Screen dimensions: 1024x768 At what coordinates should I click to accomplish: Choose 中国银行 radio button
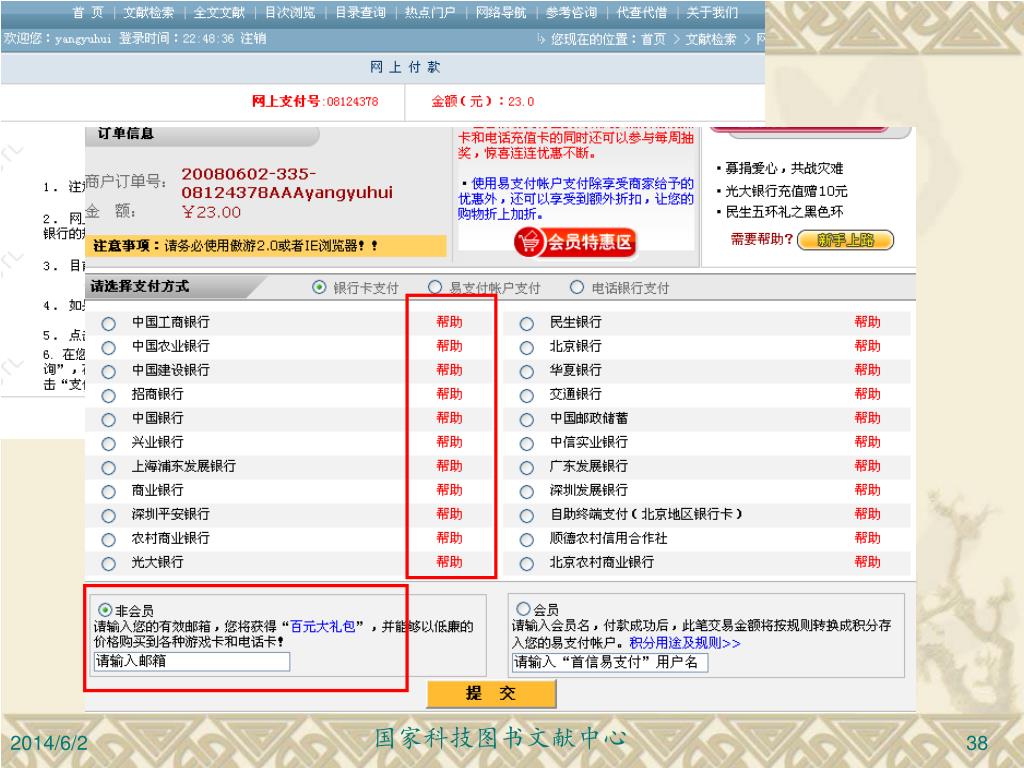(x=108, y=419)
